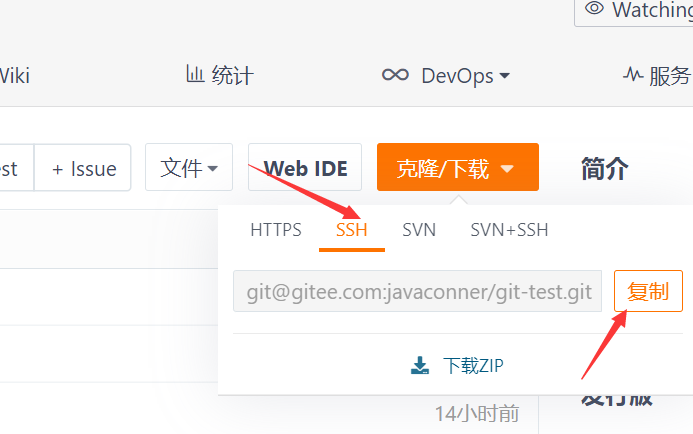693x434 pixels.
Task: Click the 下载ZIP link
Action: tap(473, 366)
